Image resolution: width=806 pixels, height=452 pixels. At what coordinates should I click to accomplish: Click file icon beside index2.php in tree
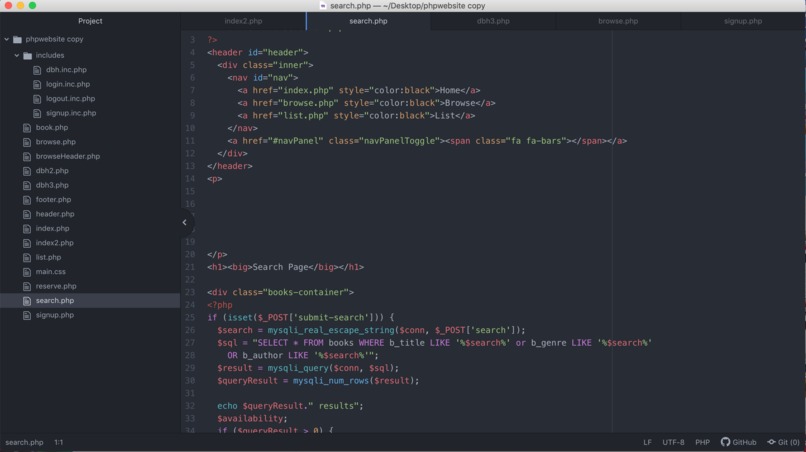(27, 243)
